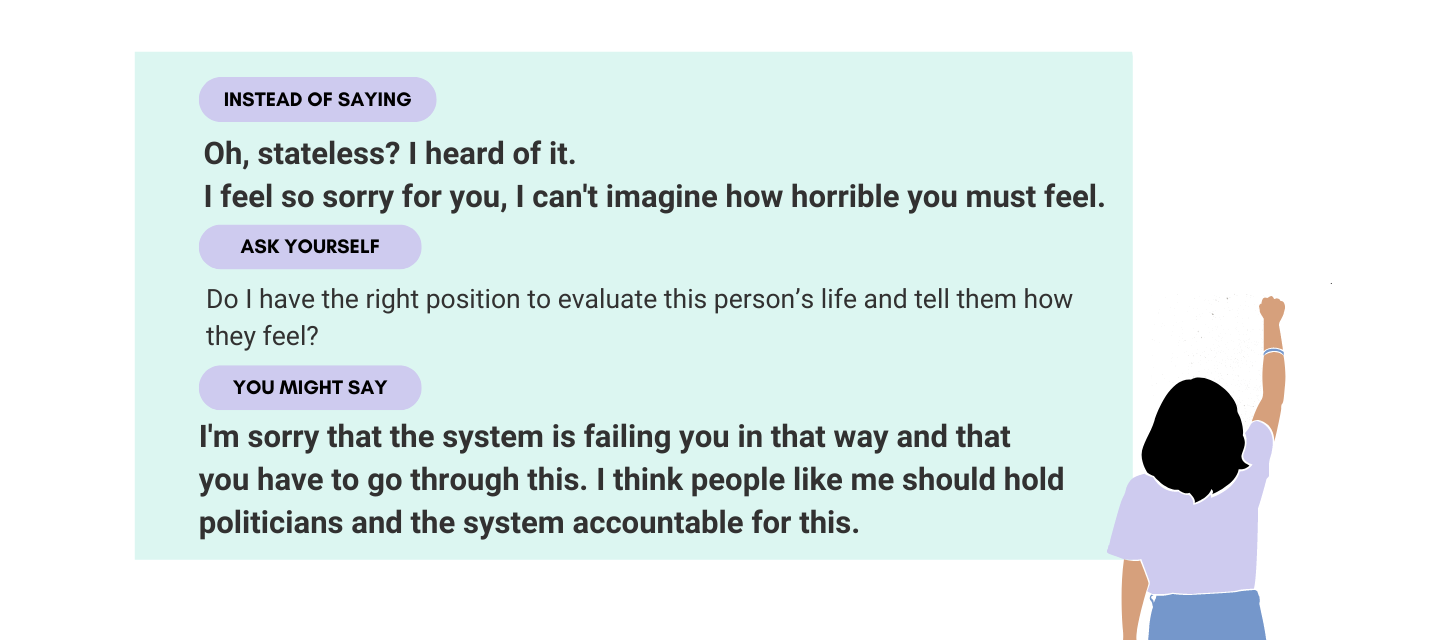
Task: Click the INSTEAD OF SAYING pill label
Action: [x=317, y=100]
